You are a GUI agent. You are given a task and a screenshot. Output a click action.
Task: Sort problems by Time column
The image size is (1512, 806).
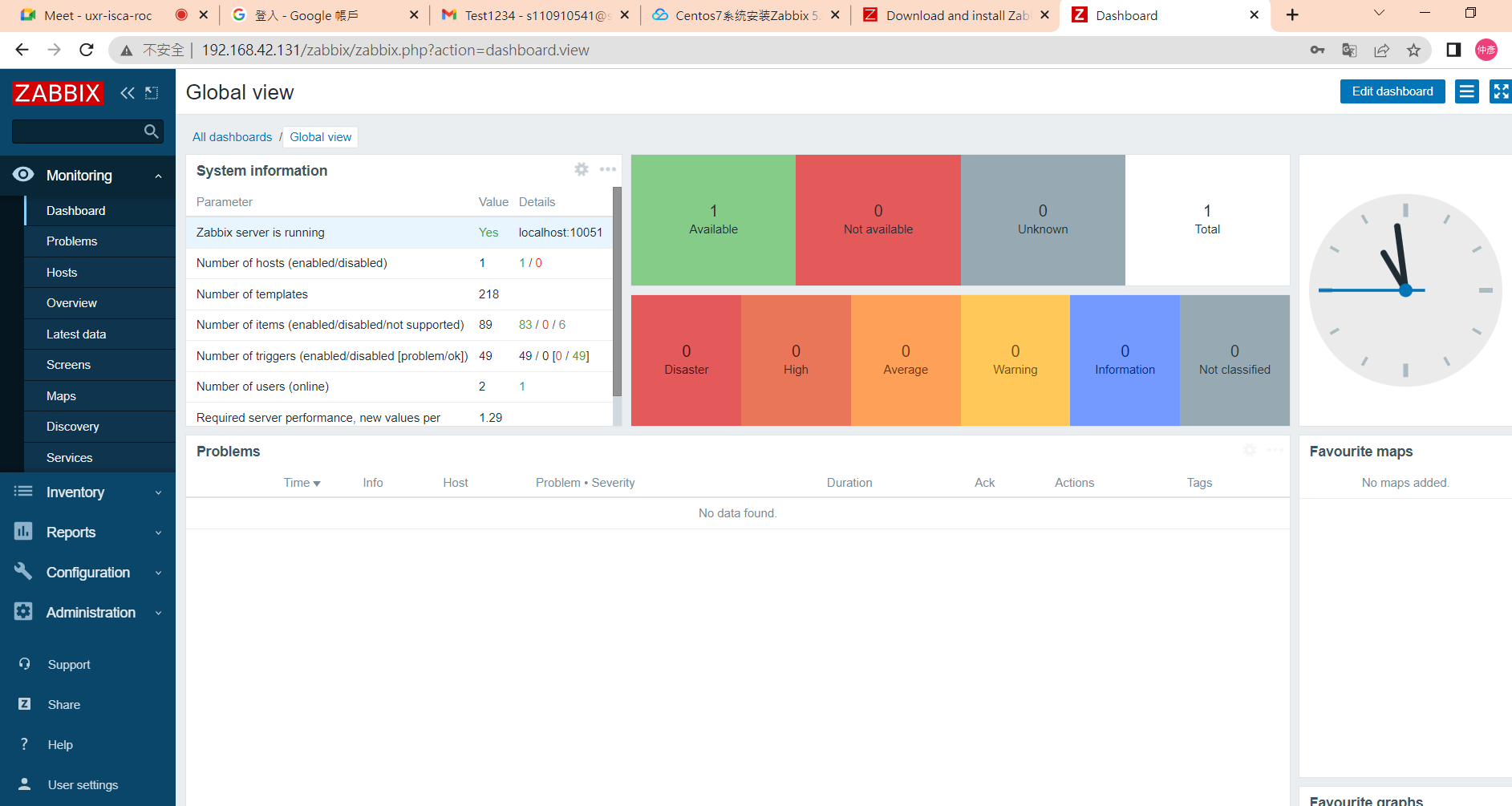point(302,483)
